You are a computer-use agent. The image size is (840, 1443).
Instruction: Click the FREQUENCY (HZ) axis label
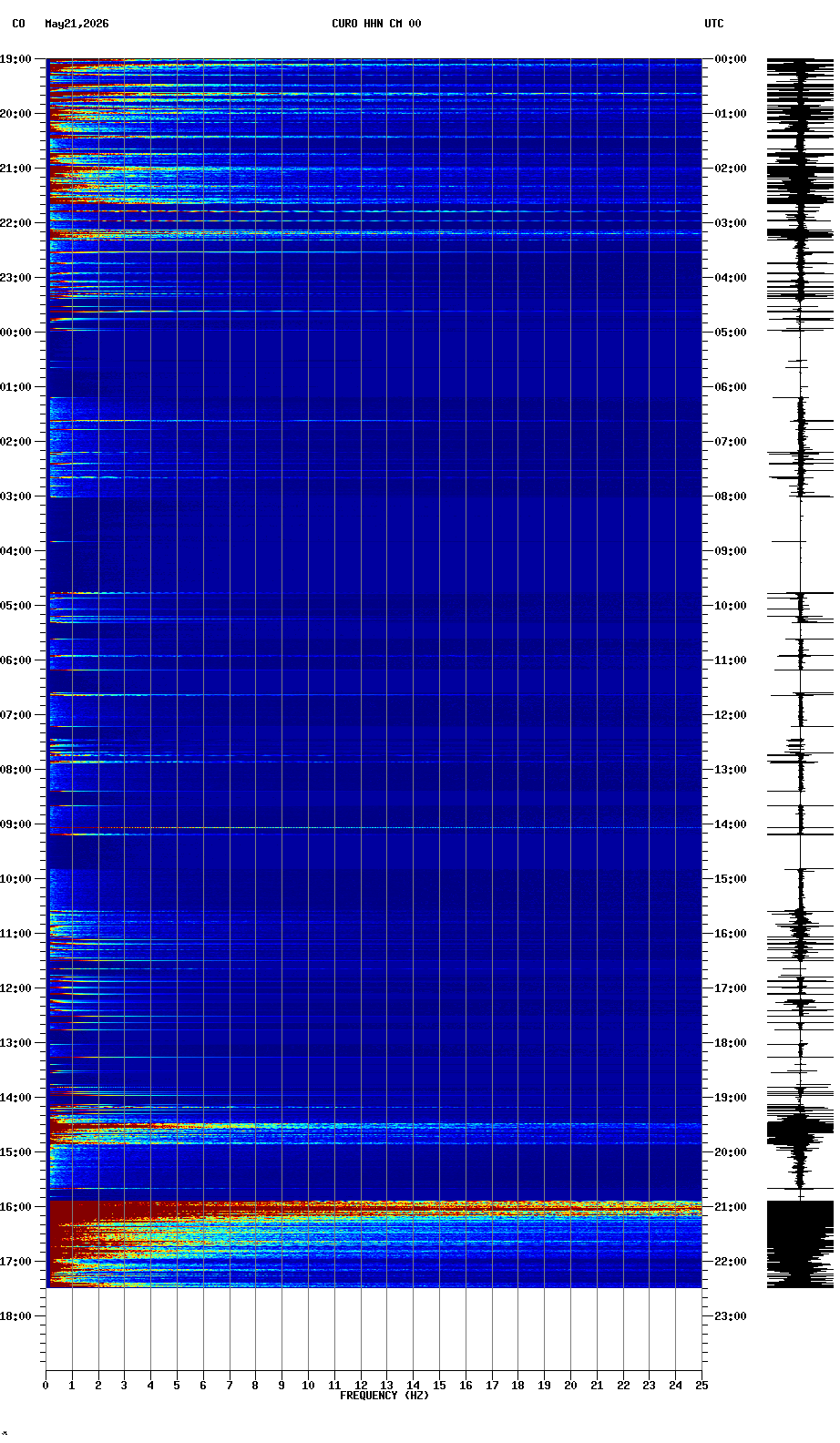pyautogui.click(x=384, y=1396)
